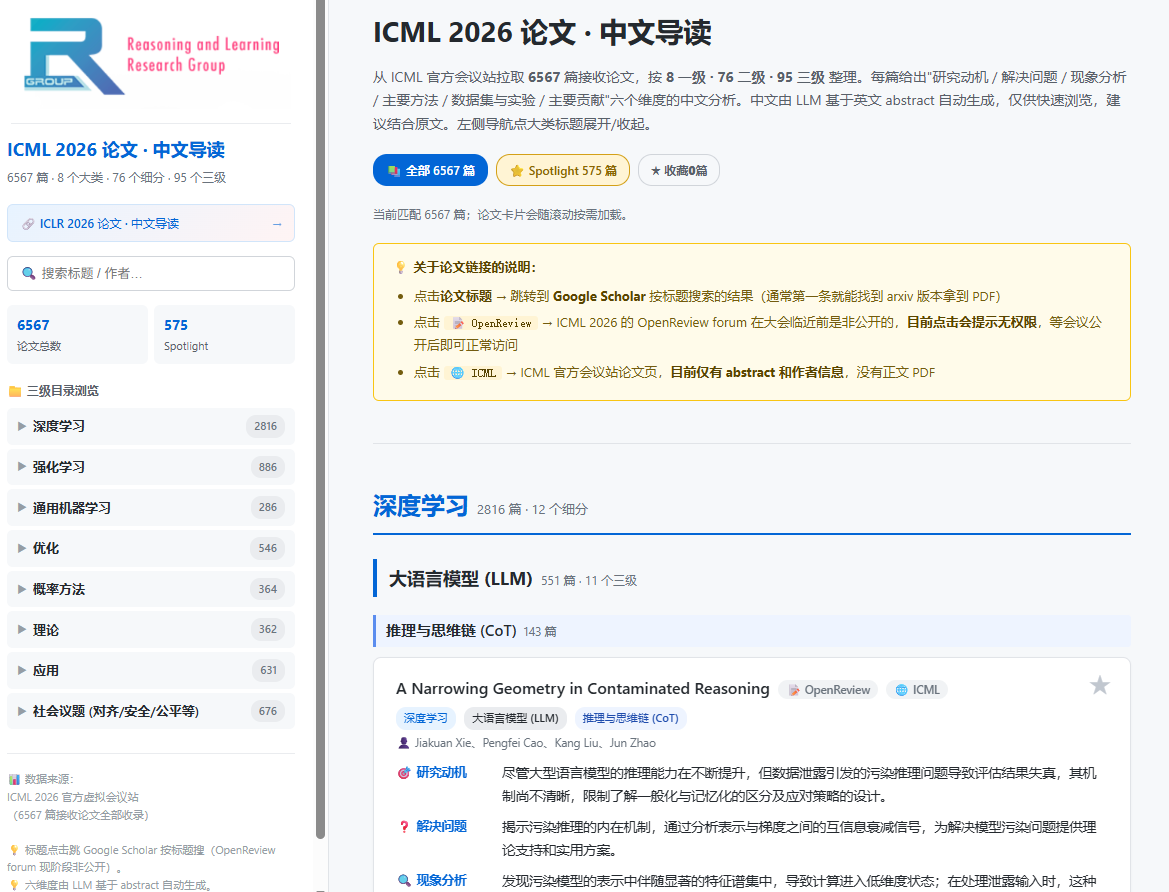The width and height of the screenshot is (1169, 892).
Task: Click the sidebar title ICML 2026 论文 · 中文导读
Action: click(116, 150)
